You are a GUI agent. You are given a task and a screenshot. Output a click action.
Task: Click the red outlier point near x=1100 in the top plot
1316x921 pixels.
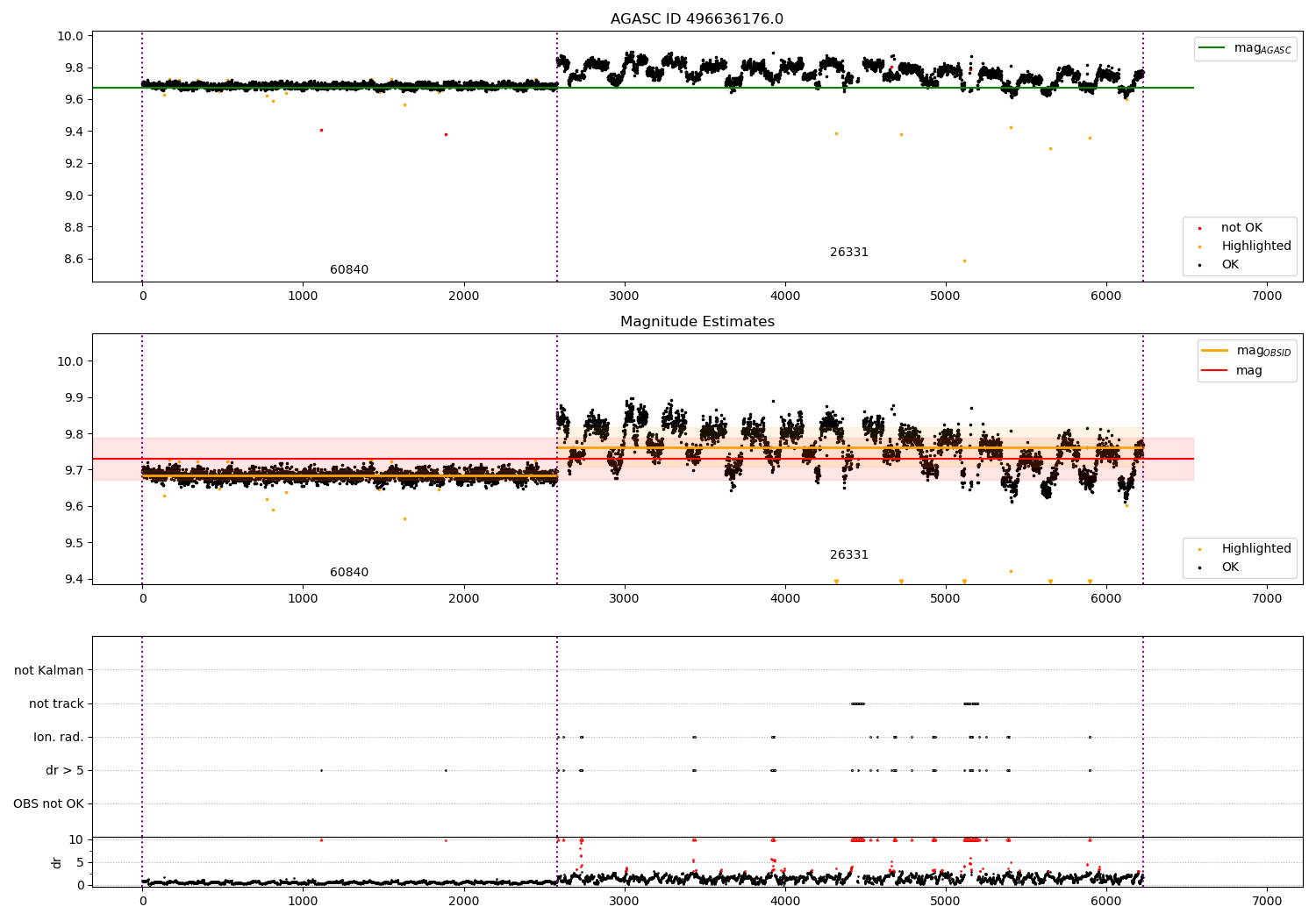tap(321, 130)
